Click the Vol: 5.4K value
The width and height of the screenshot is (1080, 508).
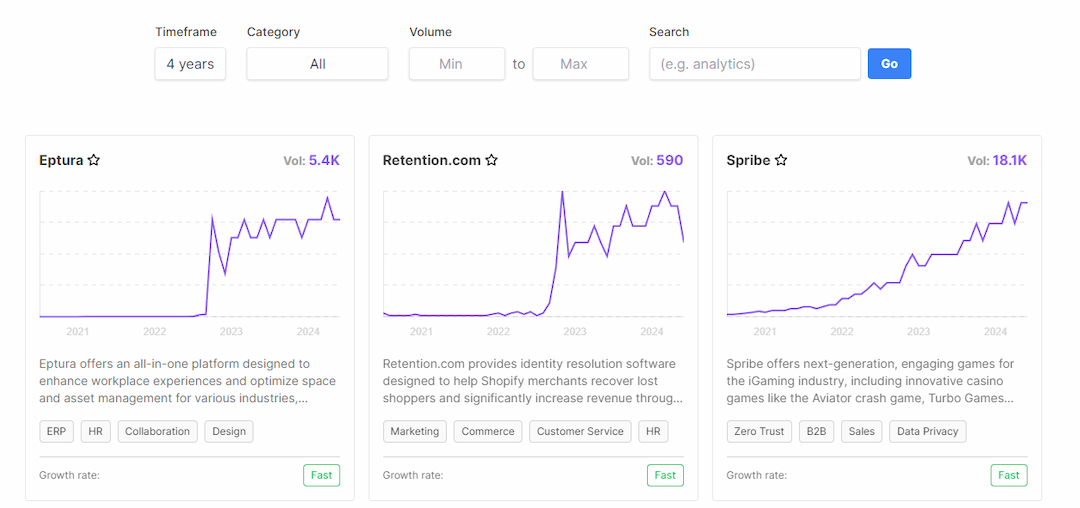[x=311, y=160]
